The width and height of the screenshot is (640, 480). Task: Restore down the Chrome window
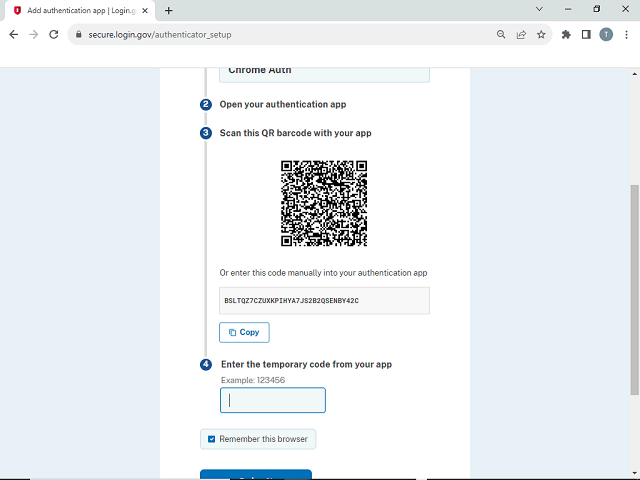click(x=597, y=9)
